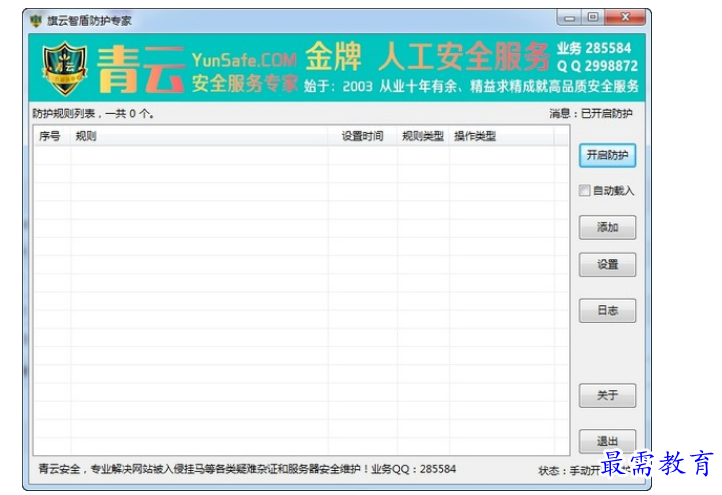Click the 退出 button
Image resolution: width=722 pixels, height=495 pixels.
point(607,441)
